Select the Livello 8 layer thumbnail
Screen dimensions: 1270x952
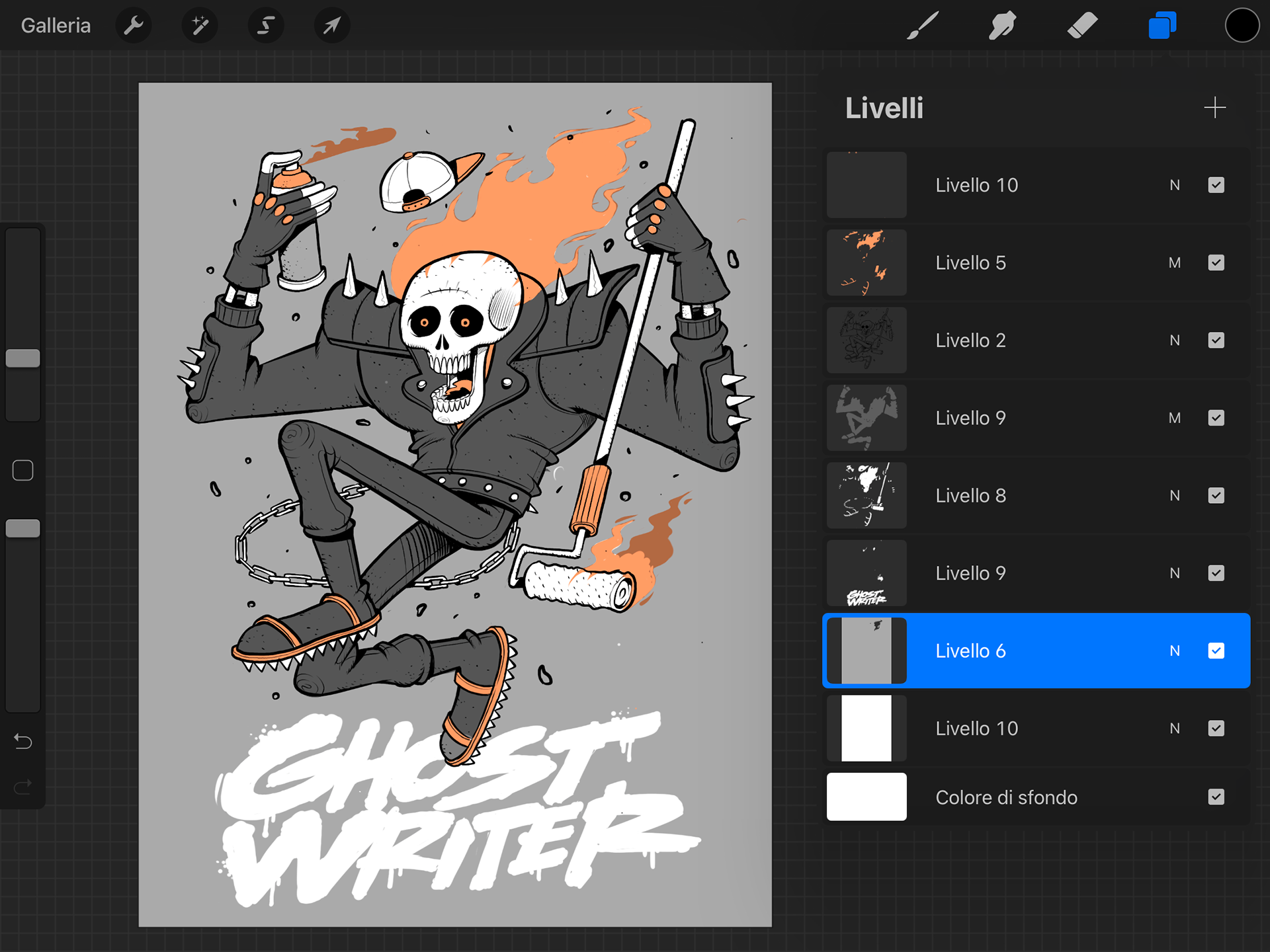pyautogui.click(x=867, y=496)
